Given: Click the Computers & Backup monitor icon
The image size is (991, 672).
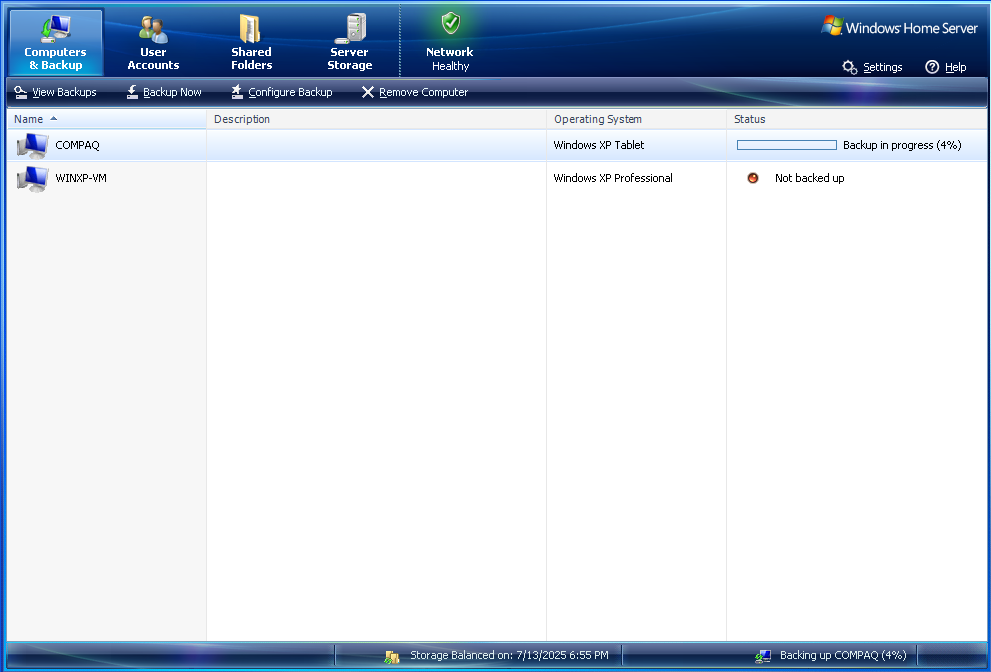Looking at the screenshot, I should (x=56, y=28).
